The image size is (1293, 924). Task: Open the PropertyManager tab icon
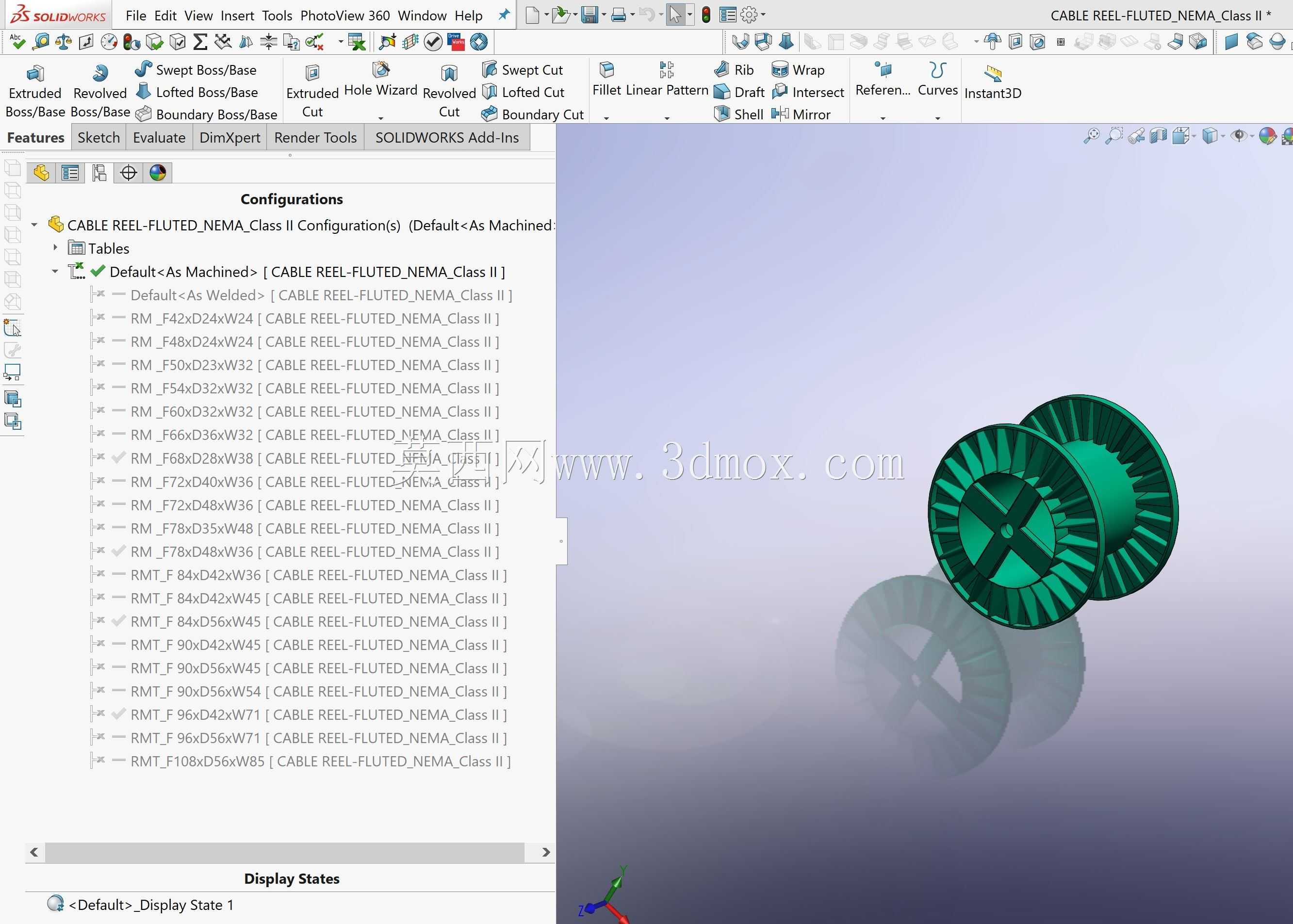click(x=70, y=172)
